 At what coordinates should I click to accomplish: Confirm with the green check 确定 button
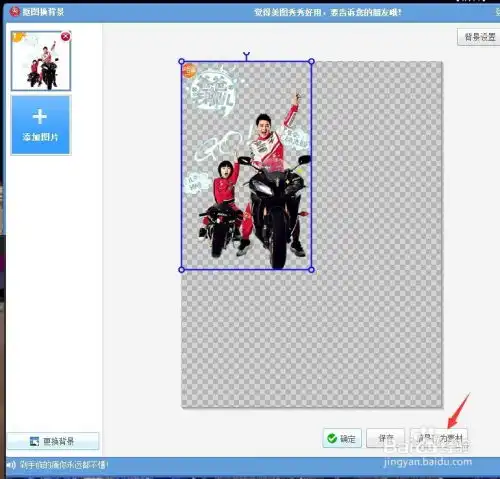point(342,438)
